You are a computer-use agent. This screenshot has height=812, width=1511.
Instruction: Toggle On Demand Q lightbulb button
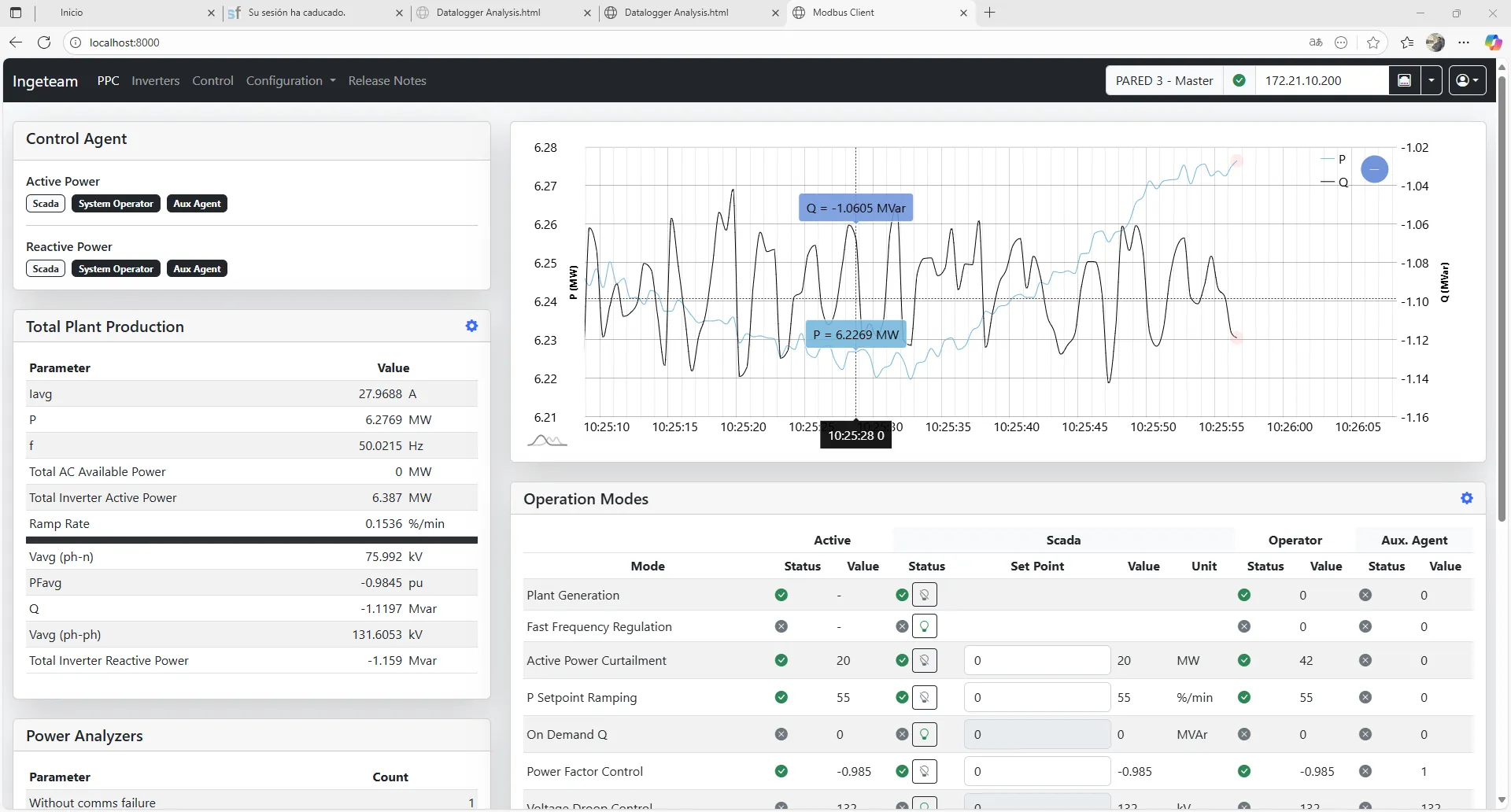click(924, 734)
